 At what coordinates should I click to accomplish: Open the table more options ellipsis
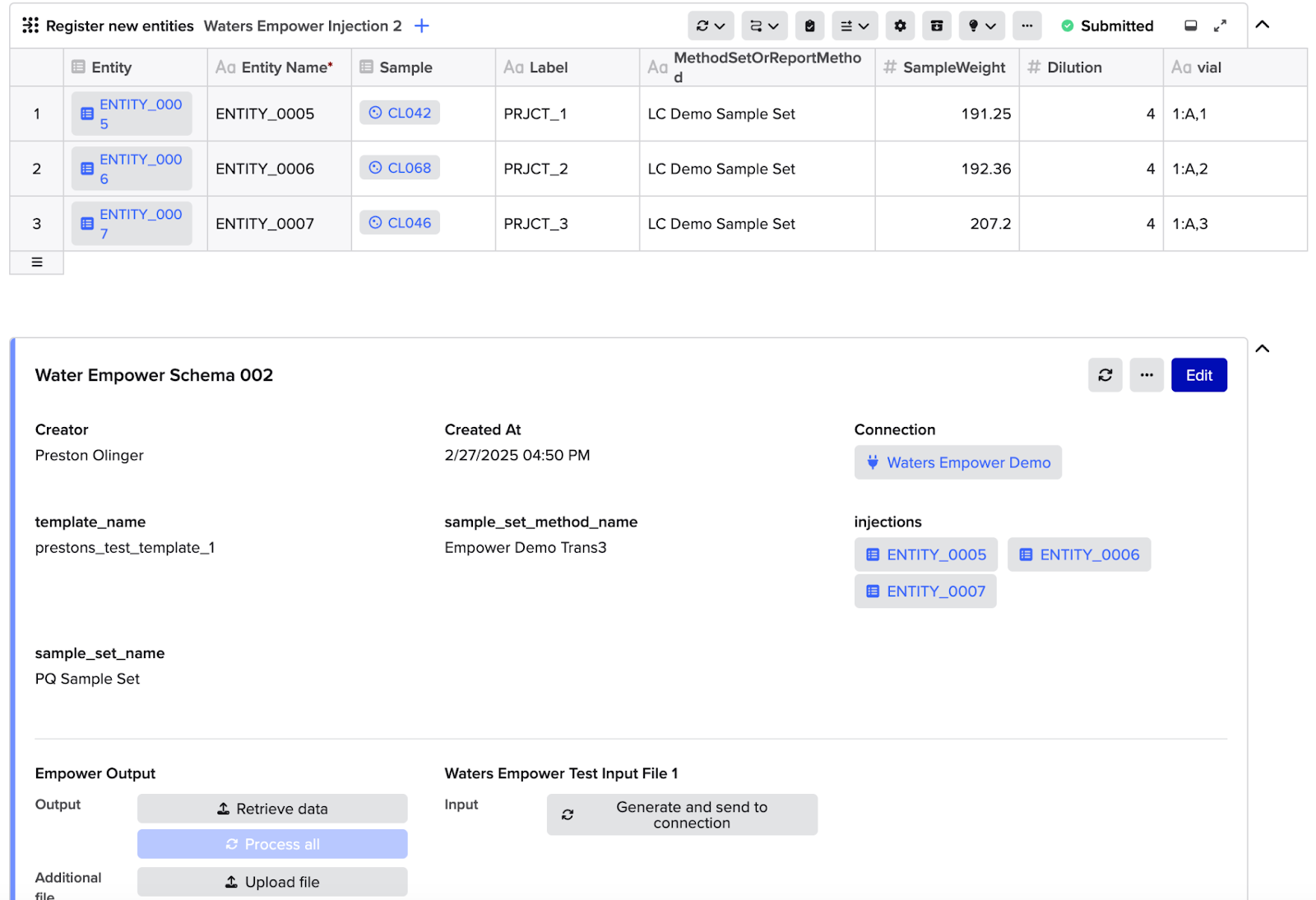coord(1027,26)
